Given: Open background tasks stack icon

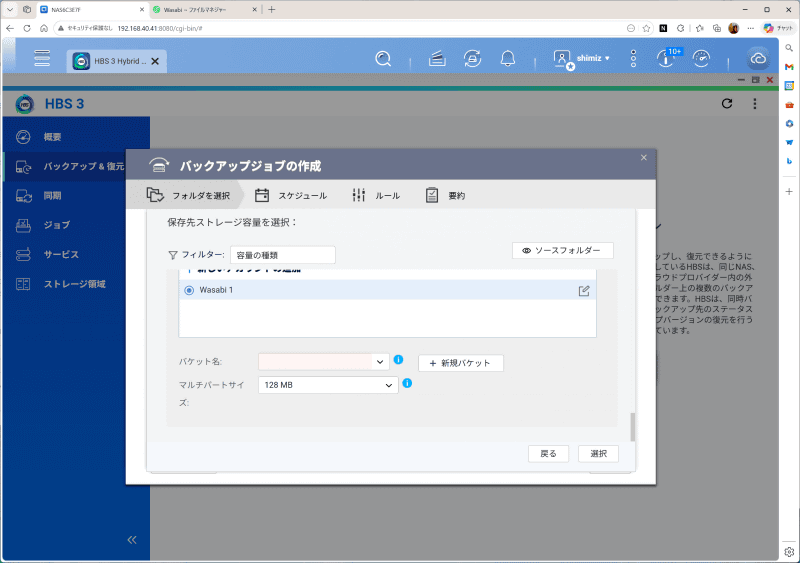Looking at the screenshot, I should pyautogui.click(x=437, y=59).
